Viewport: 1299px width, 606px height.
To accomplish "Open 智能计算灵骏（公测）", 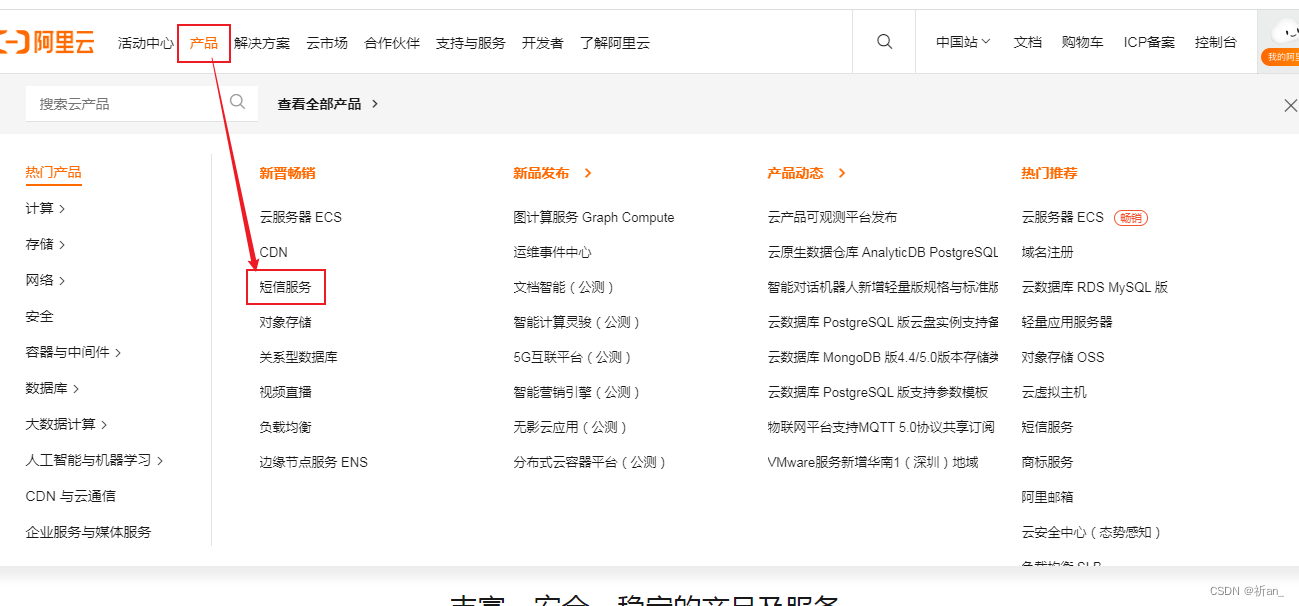I will tap(578, 322).
